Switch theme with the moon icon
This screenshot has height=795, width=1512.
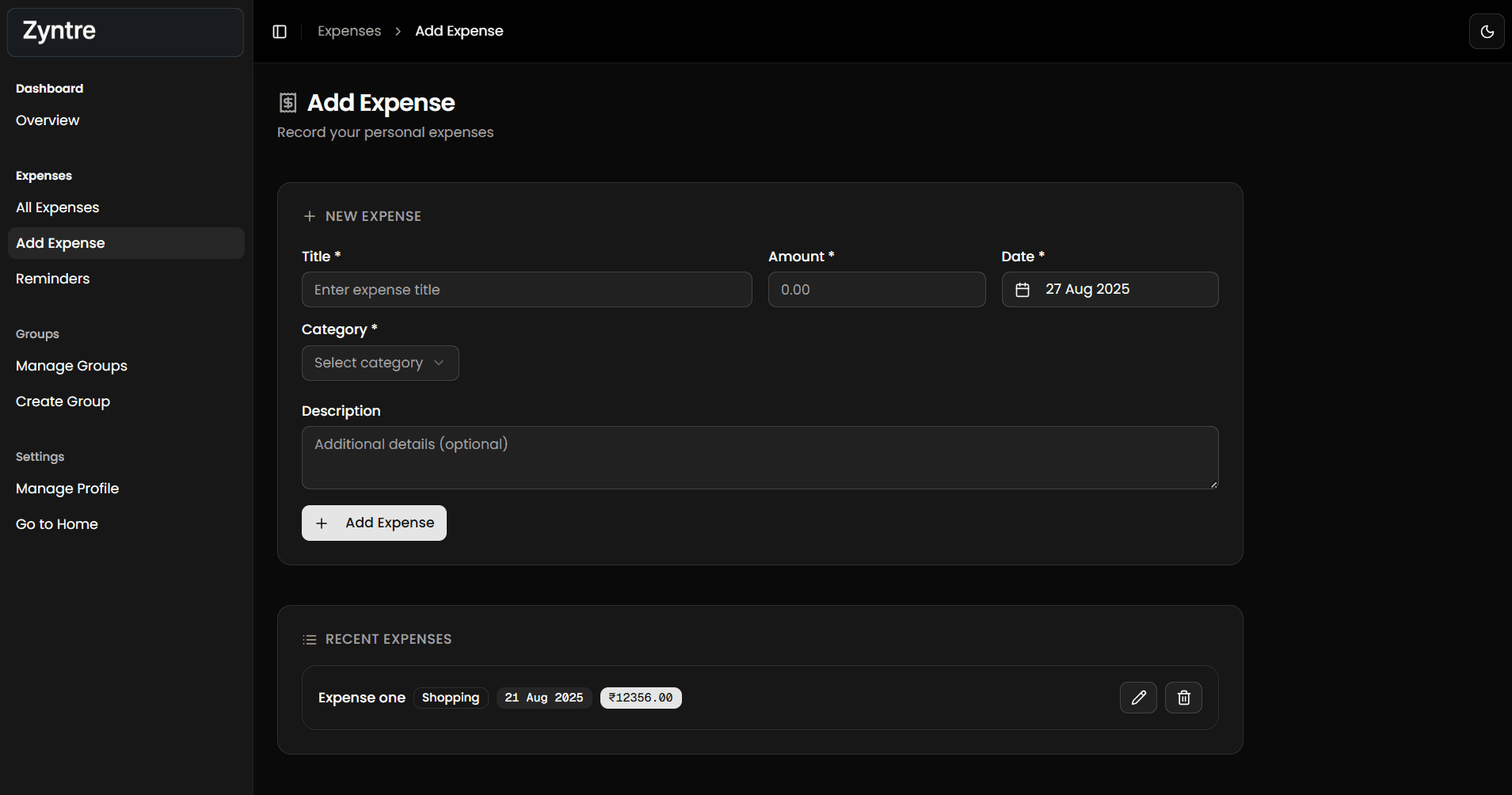click(x=1487, y=32)
